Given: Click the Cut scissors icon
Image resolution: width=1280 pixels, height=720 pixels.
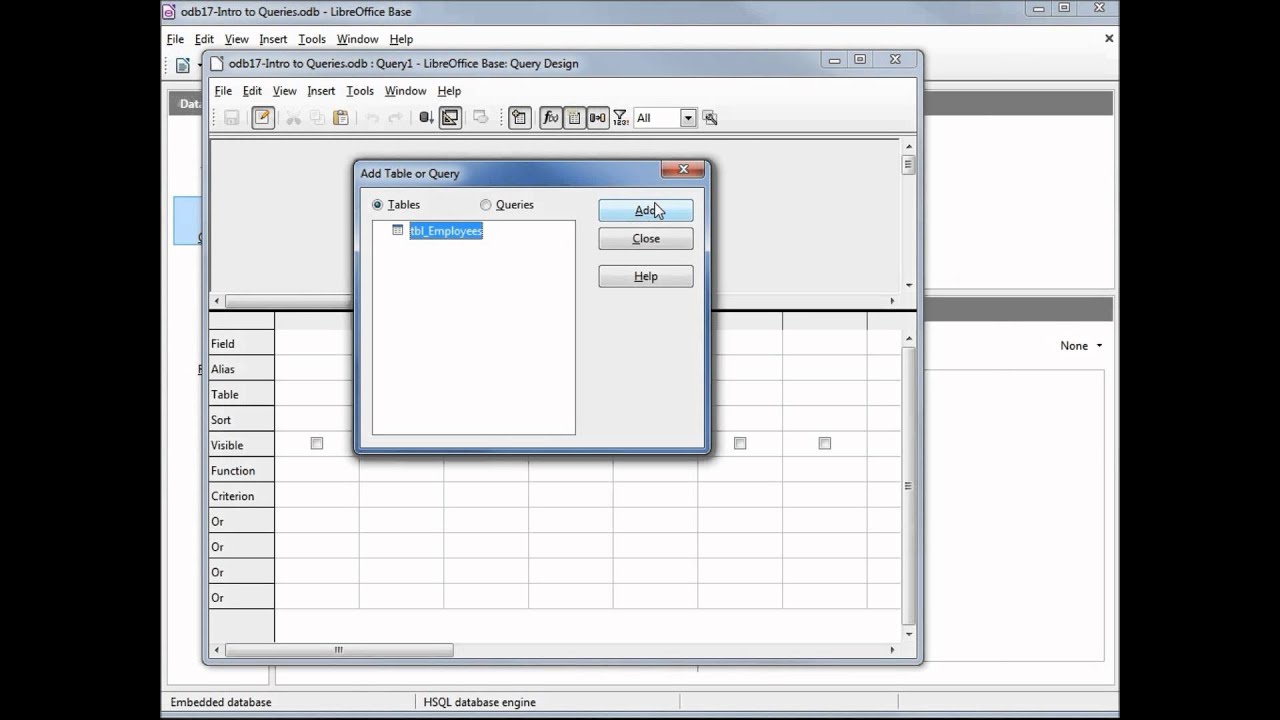Looking at the screenshot, I should coord(293,118).
